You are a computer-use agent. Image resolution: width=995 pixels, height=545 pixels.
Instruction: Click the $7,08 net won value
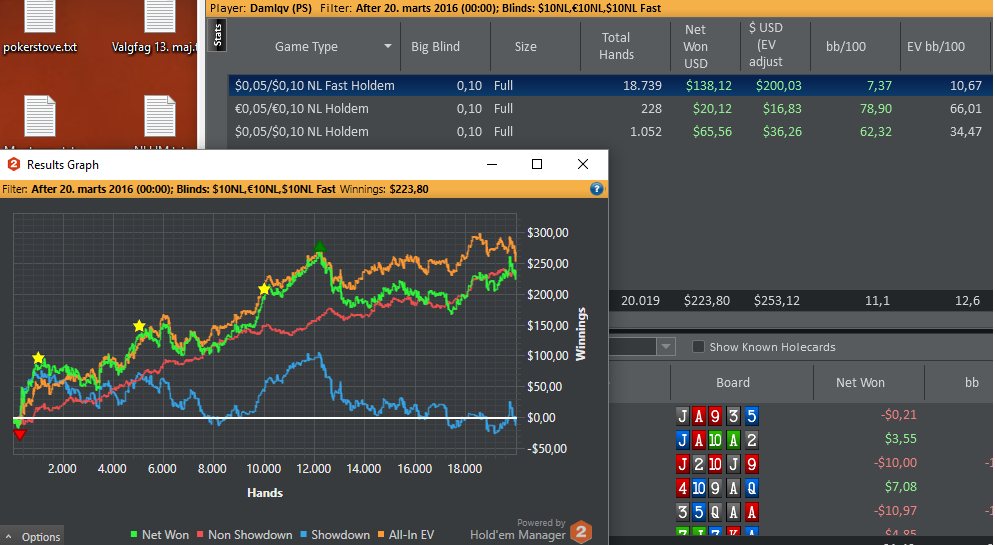[x=900, y=487]
